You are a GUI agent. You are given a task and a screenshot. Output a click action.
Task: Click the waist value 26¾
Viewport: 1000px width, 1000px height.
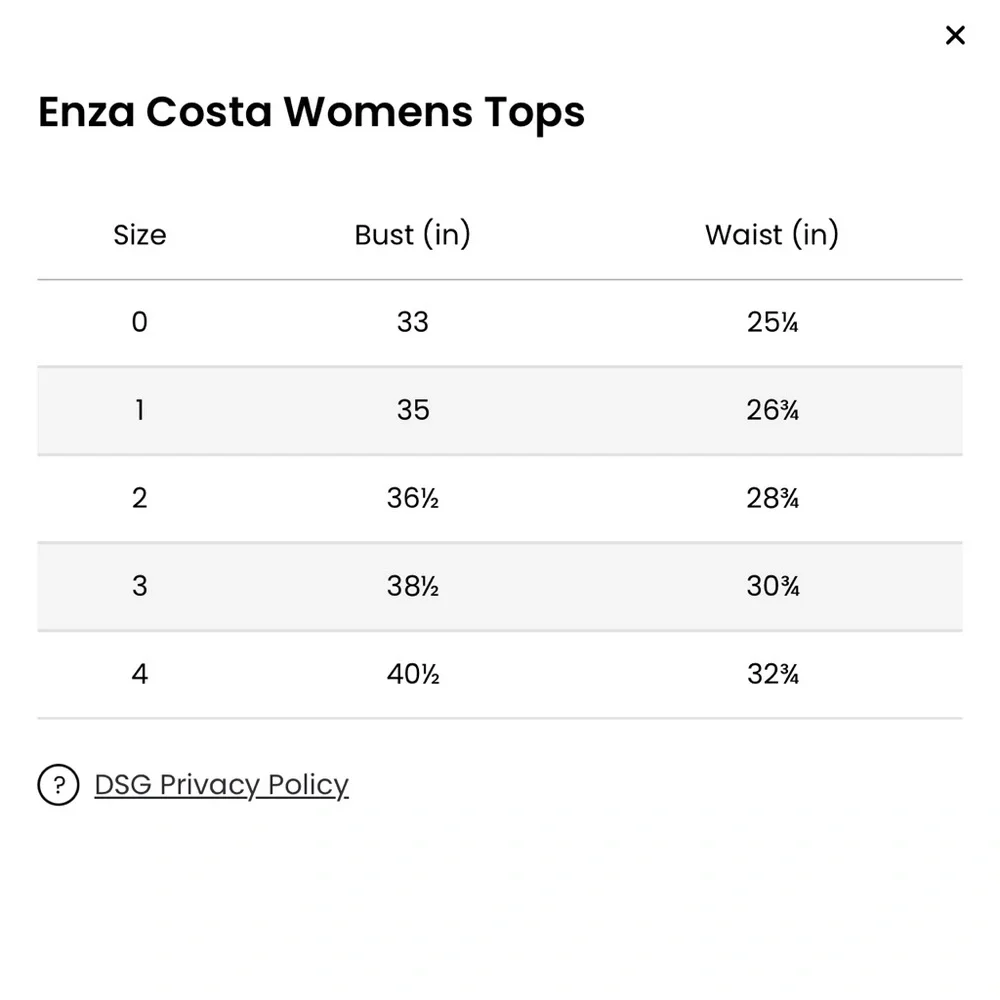click(772, 410)
